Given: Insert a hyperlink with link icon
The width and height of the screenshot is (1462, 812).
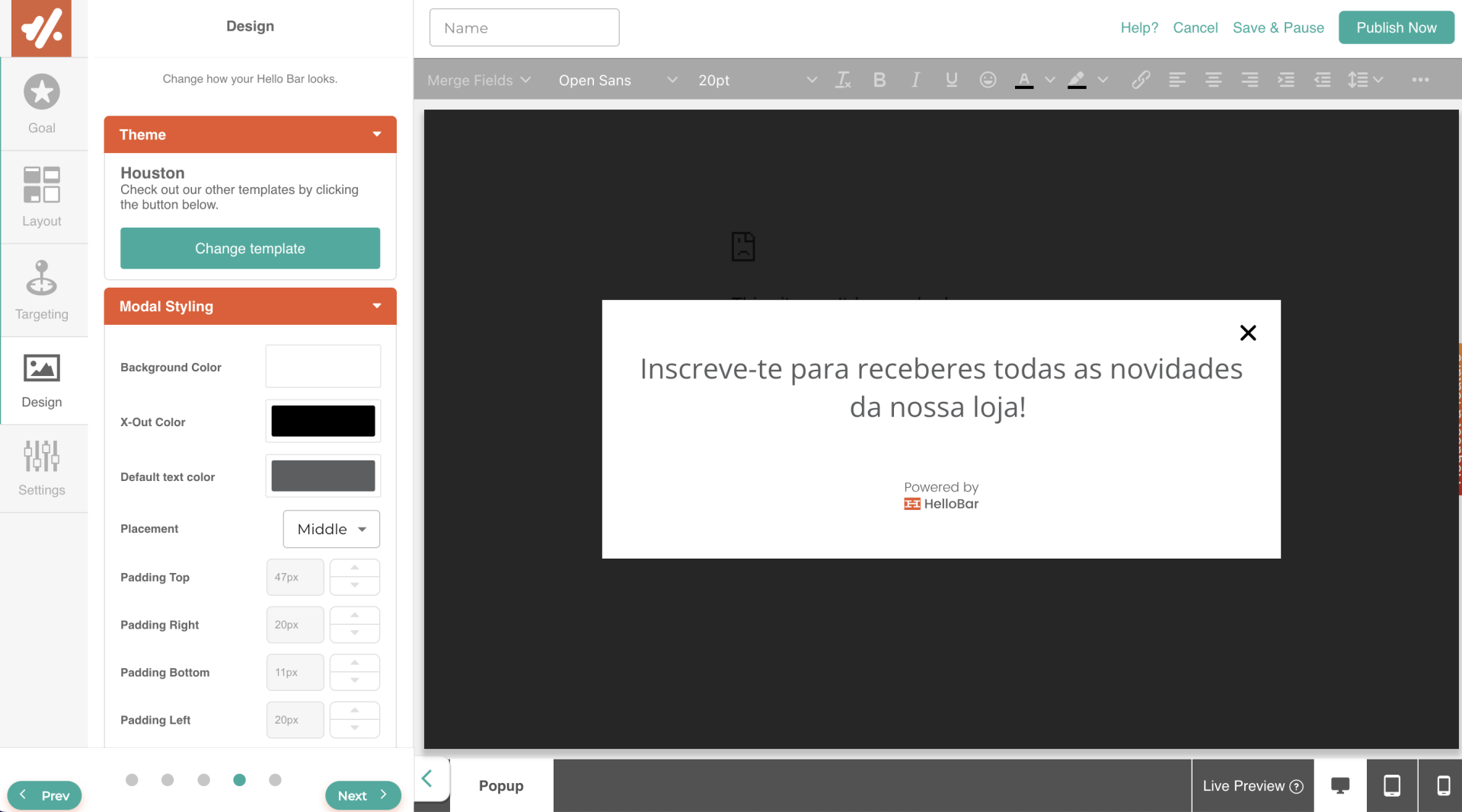Looking at the screenshot, I should click(1140, 80).
